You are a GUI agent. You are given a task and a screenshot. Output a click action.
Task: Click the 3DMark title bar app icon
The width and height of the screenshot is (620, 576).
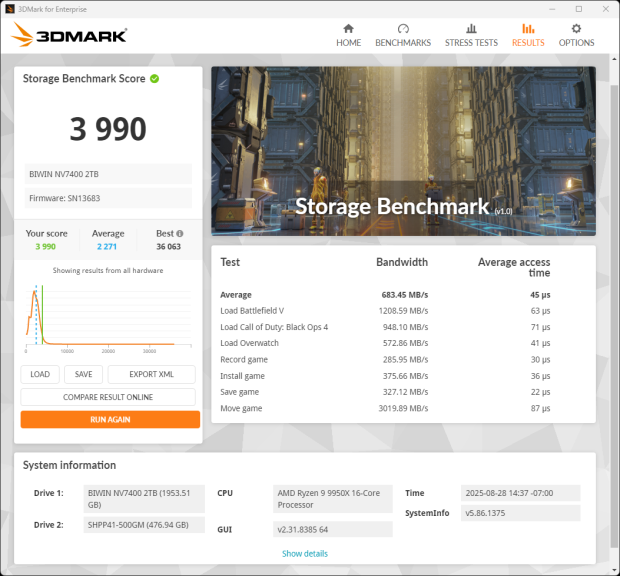10,8
